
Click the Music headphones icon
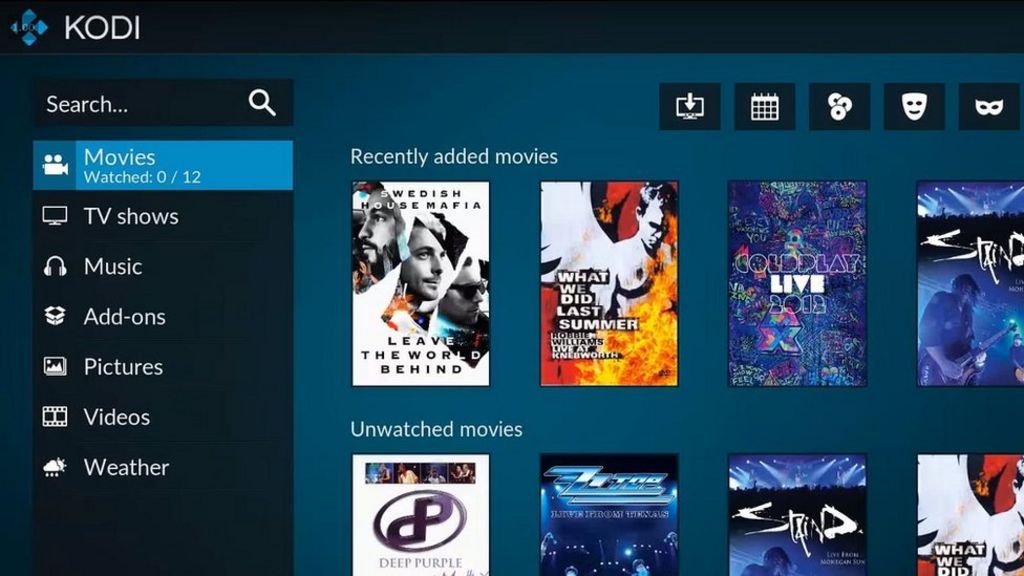coord(55,266)
